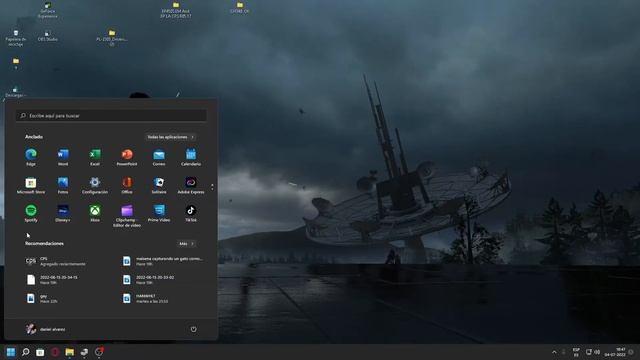Select the desktop folder next to GeForce shortcut

176,10
